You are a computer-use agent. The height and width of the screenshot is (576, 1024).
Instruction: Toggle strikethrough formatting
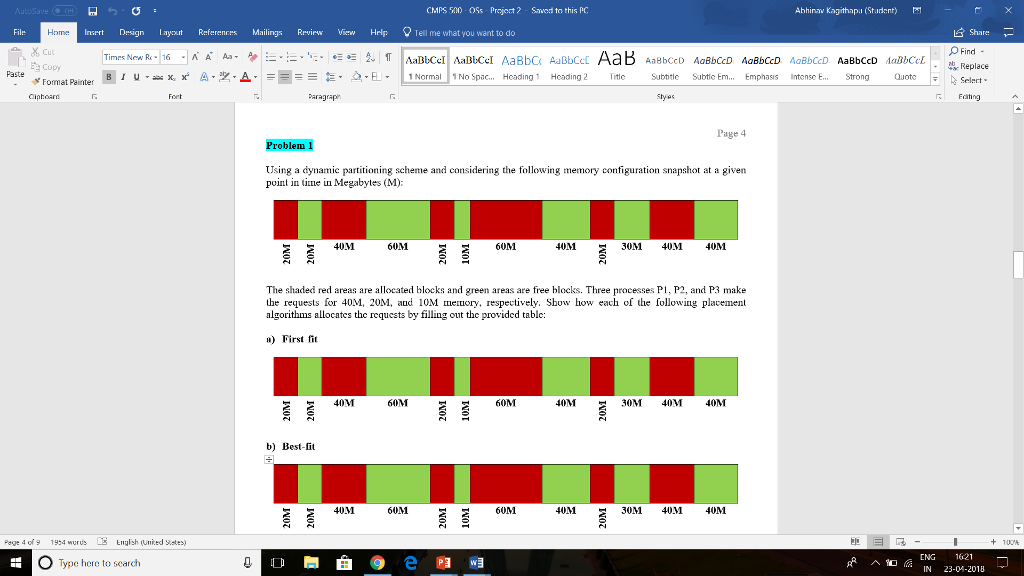tap(159, 76)
